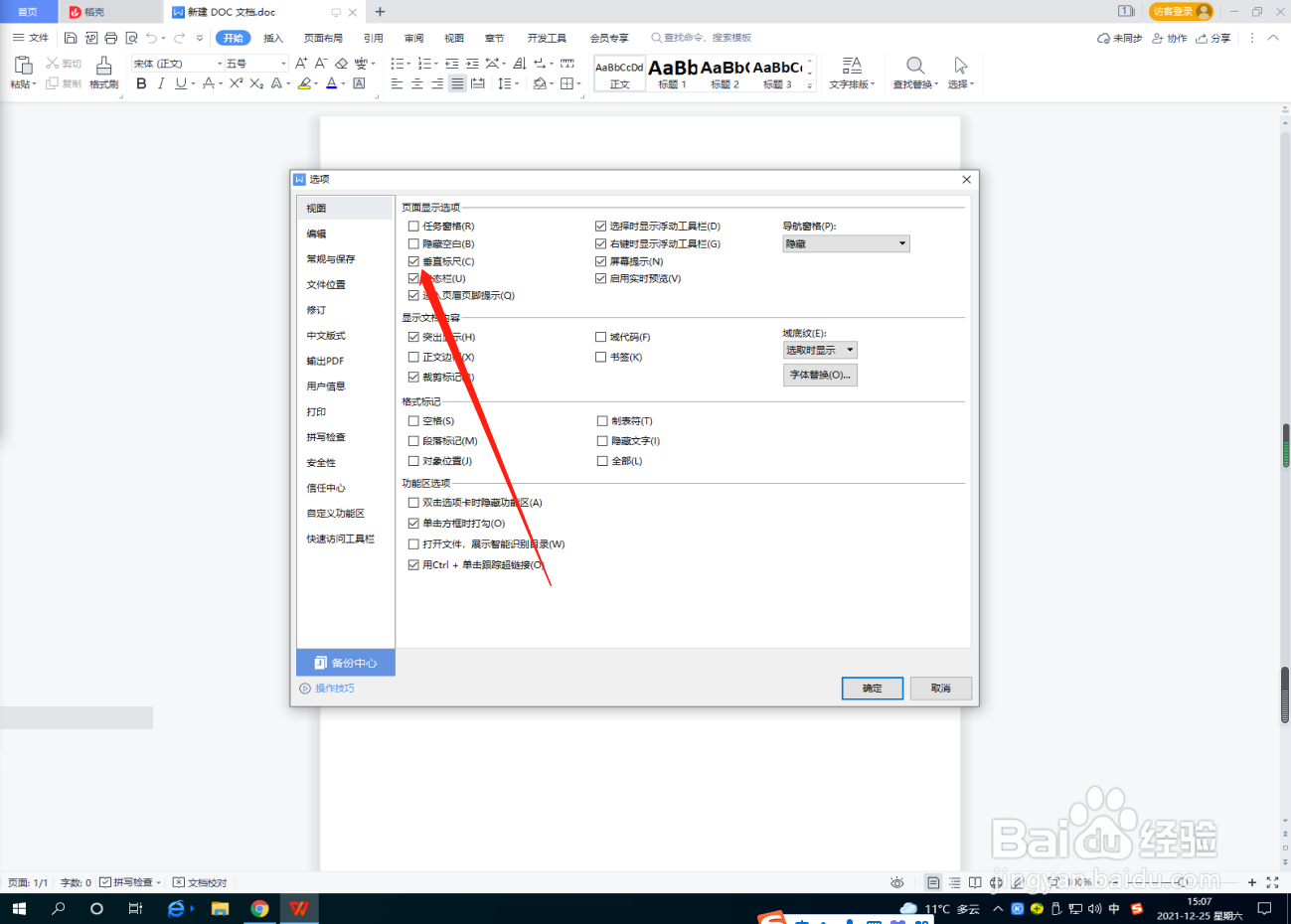This screenshot has height=924, width=1291.
Task: Click the 字体替换(O)... button
Action: [x=820, y=375]
